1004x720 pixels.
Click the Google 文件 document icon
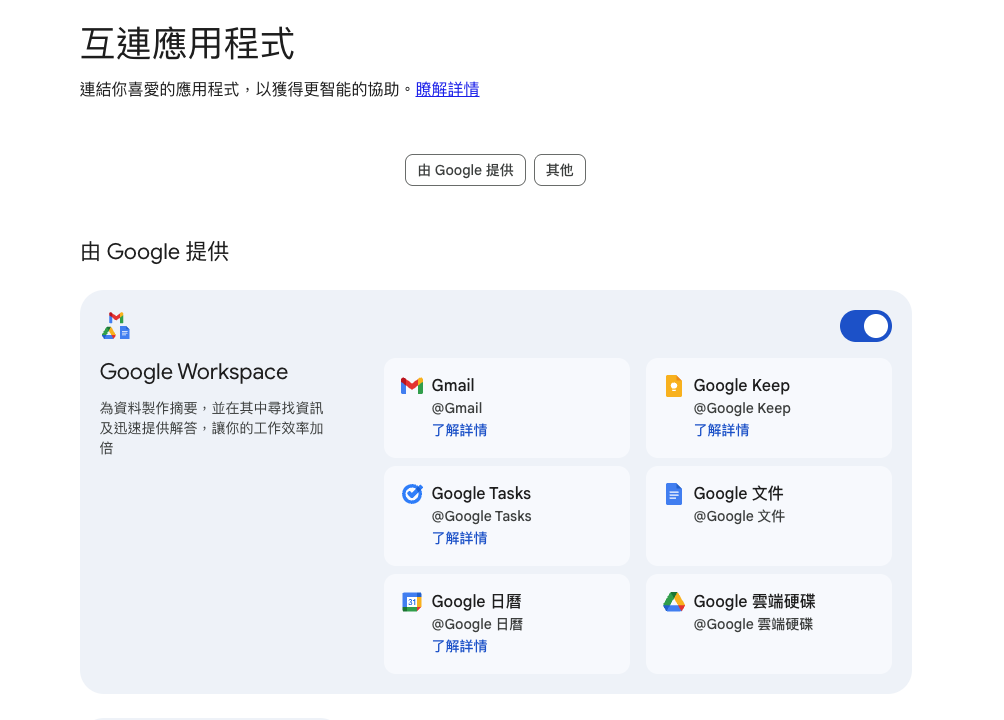point(674,493)
